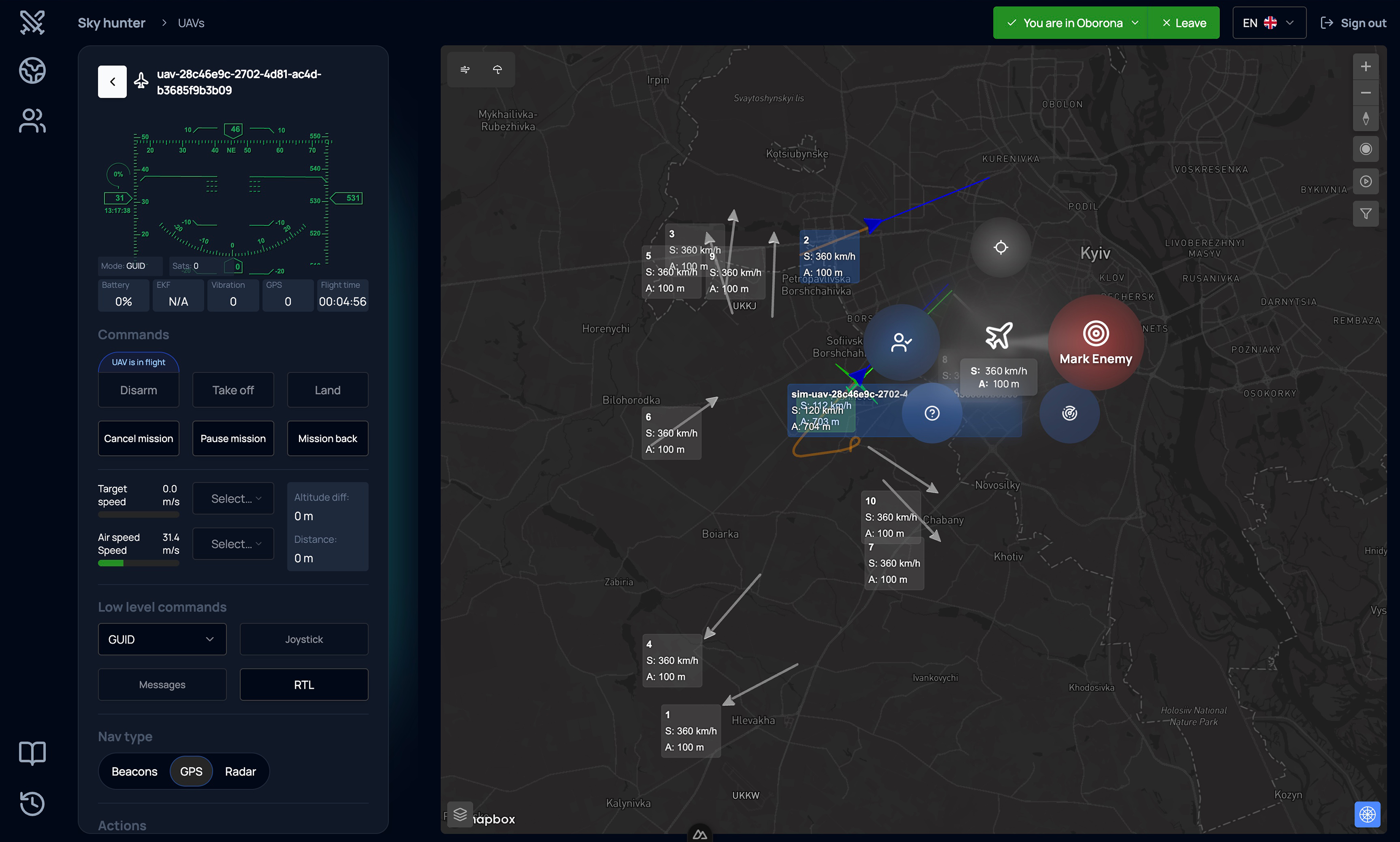Click the Mark Enemy target circle

pos(1095,342)
